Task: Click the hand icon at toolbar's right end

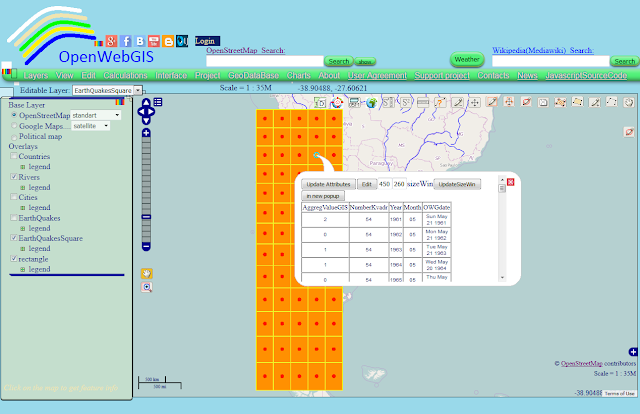Action: click(x=629, y=102)
